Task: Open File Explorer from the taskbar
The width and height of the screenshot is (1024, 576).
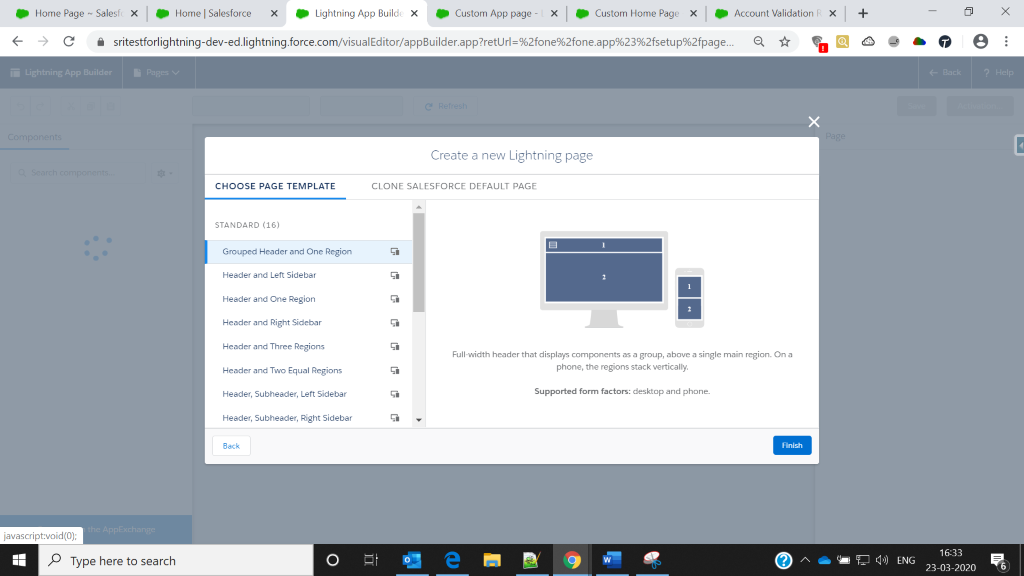Action: pos(491,560)
